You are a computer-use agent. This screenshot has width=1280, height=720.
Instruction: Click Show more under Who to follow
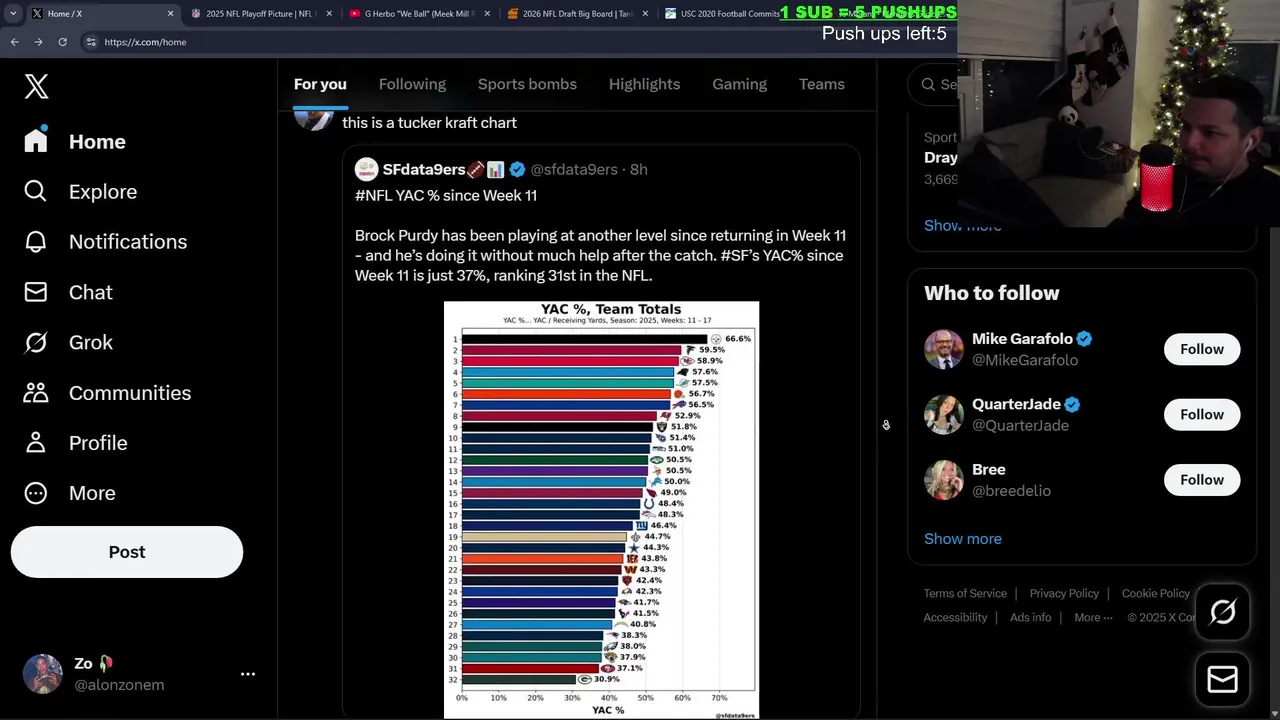point(962,539)
